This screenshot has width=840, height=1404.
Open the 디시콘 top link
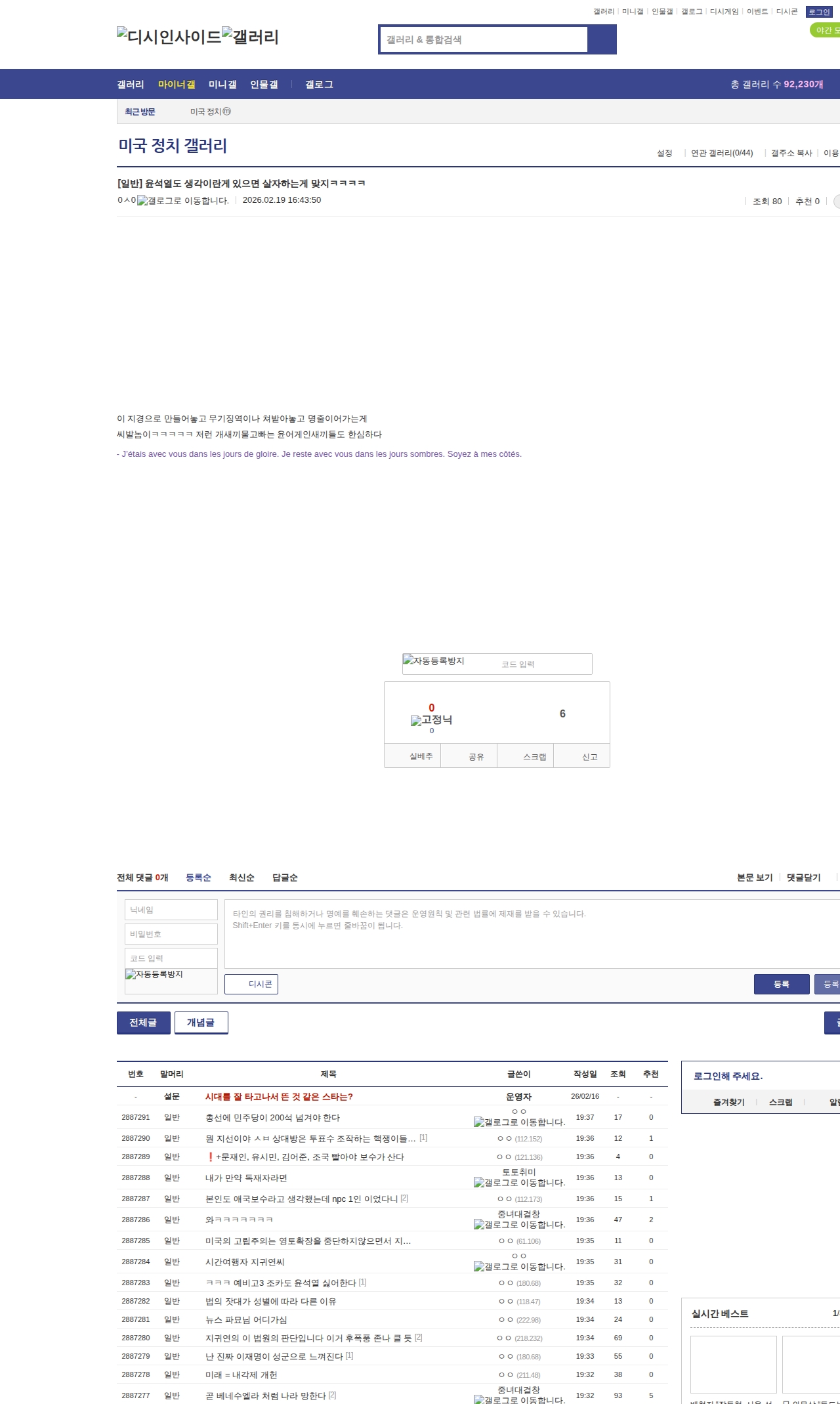(787, 12)
